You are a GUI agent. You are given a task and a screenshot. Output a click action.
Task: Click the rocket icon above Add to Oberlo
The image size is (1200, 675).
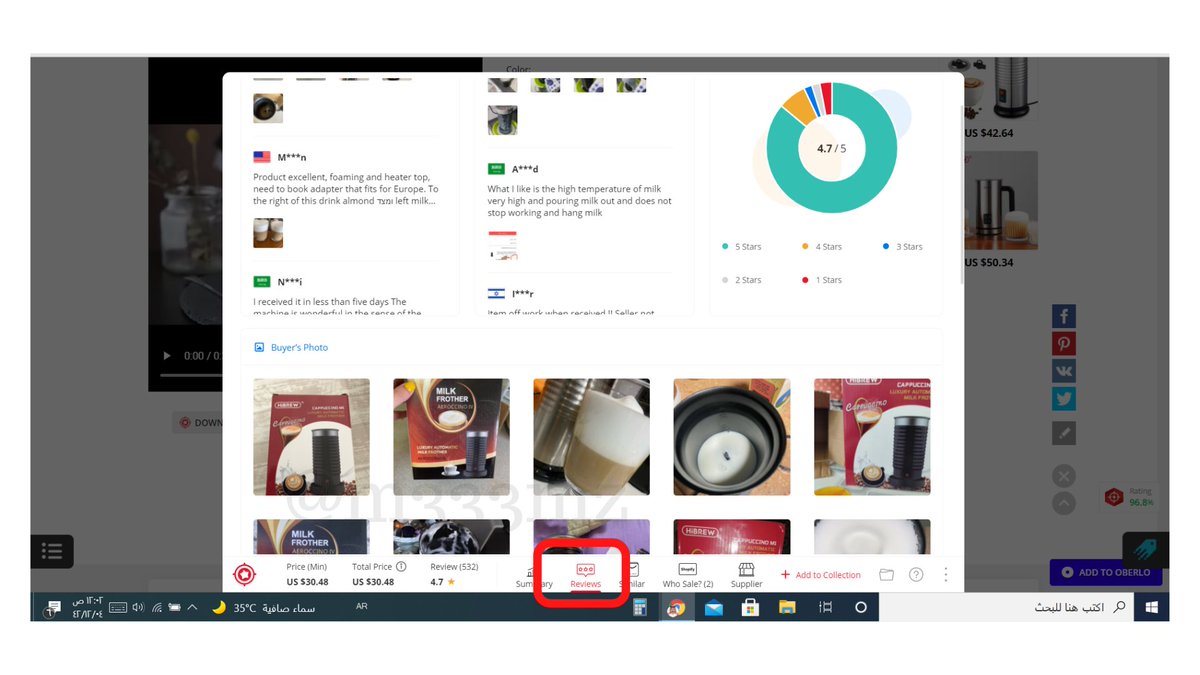[1145, 549]
